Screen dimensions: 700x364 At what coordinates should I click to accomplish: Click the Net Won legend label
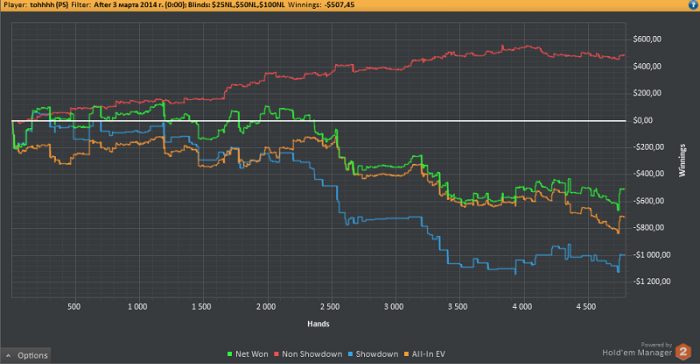click(252, 354)
